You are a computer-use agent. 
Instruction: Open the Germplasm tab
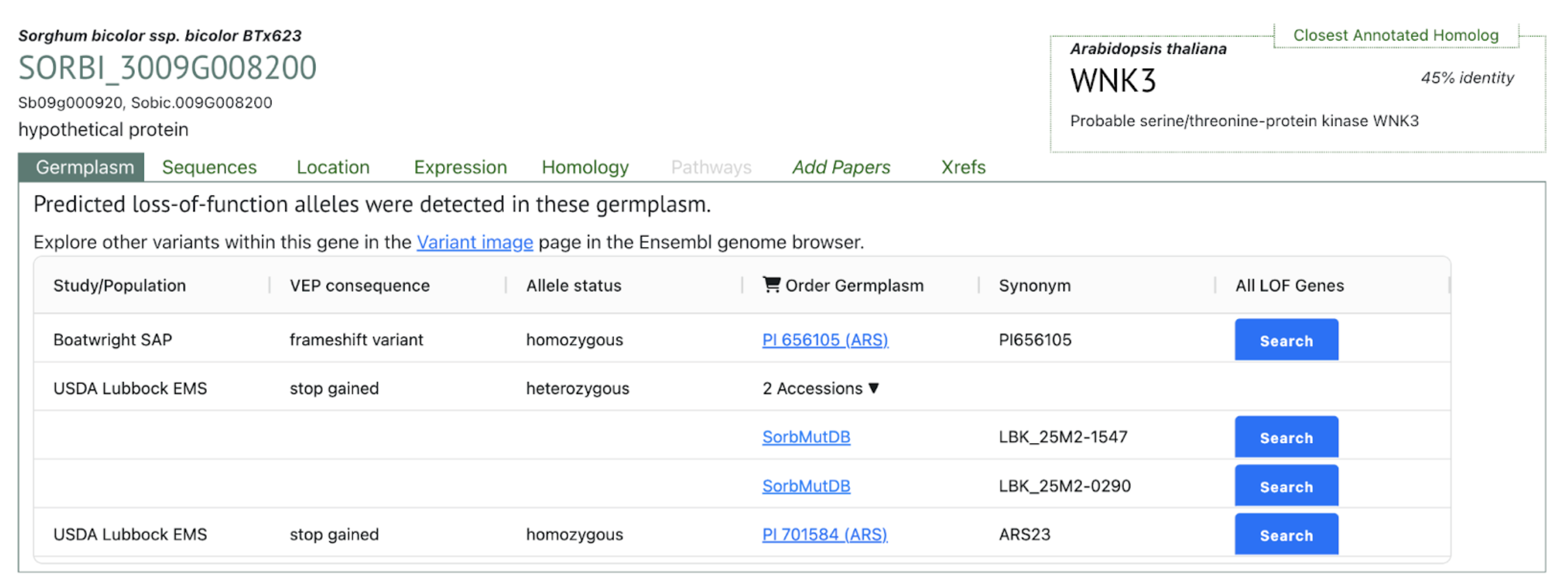coord(84,167)
